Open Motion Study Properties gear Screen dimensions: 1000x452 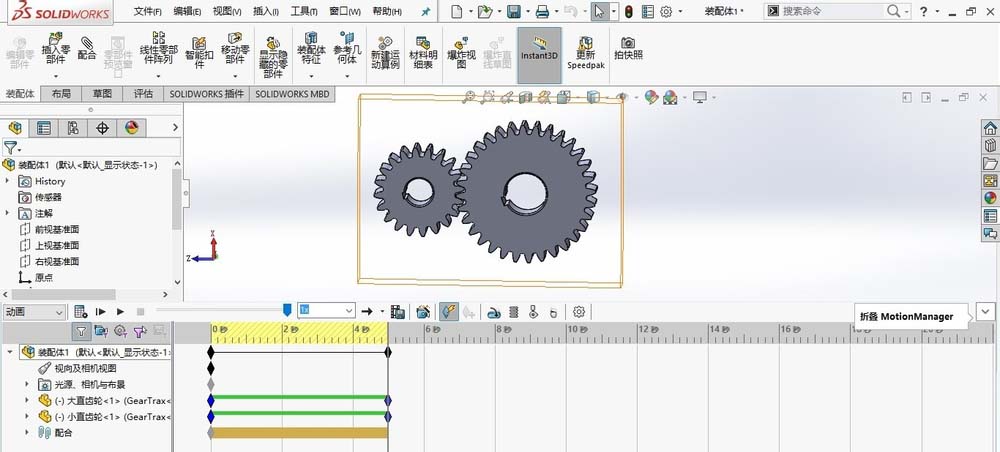point(579,312)
